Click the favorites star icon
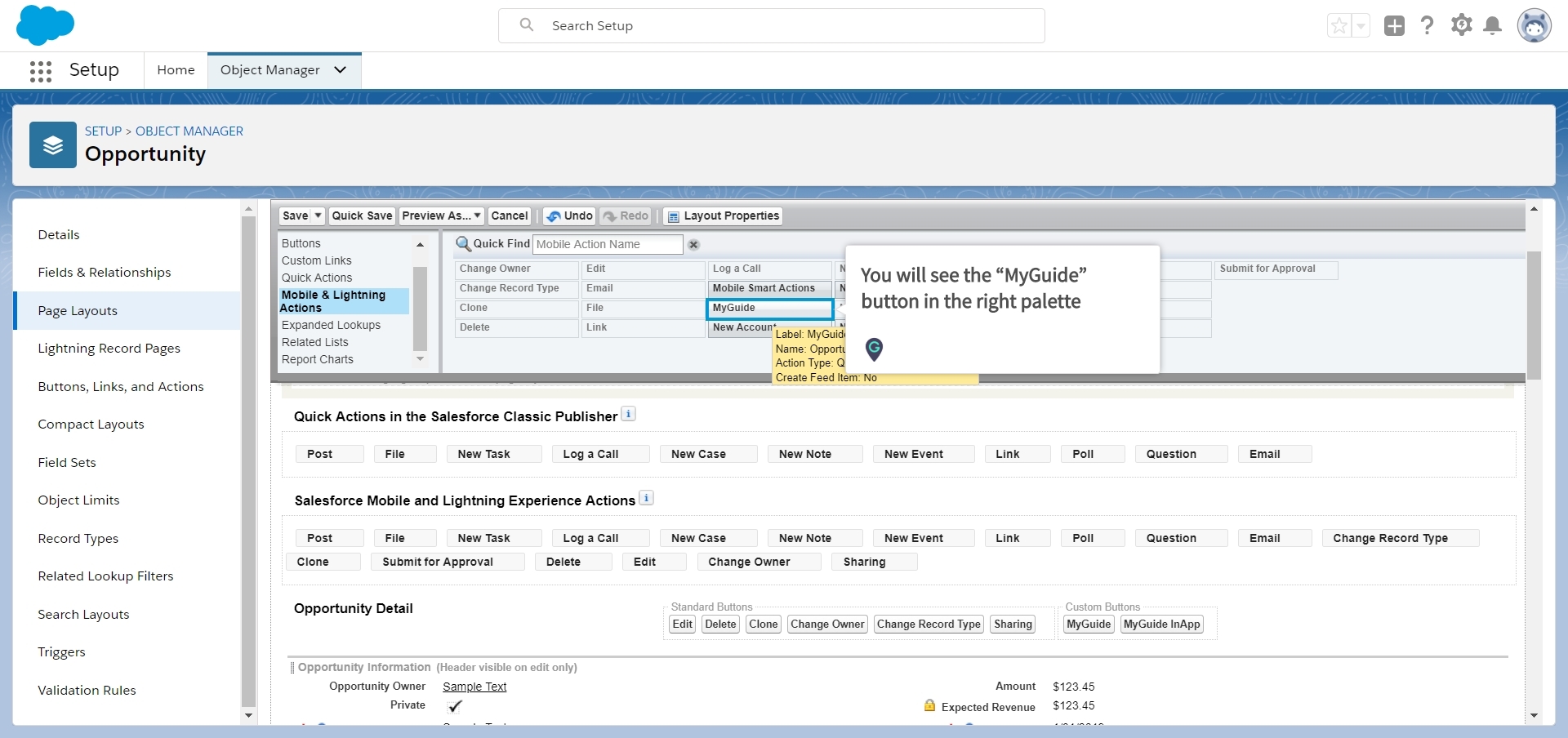 (1339, 26)
